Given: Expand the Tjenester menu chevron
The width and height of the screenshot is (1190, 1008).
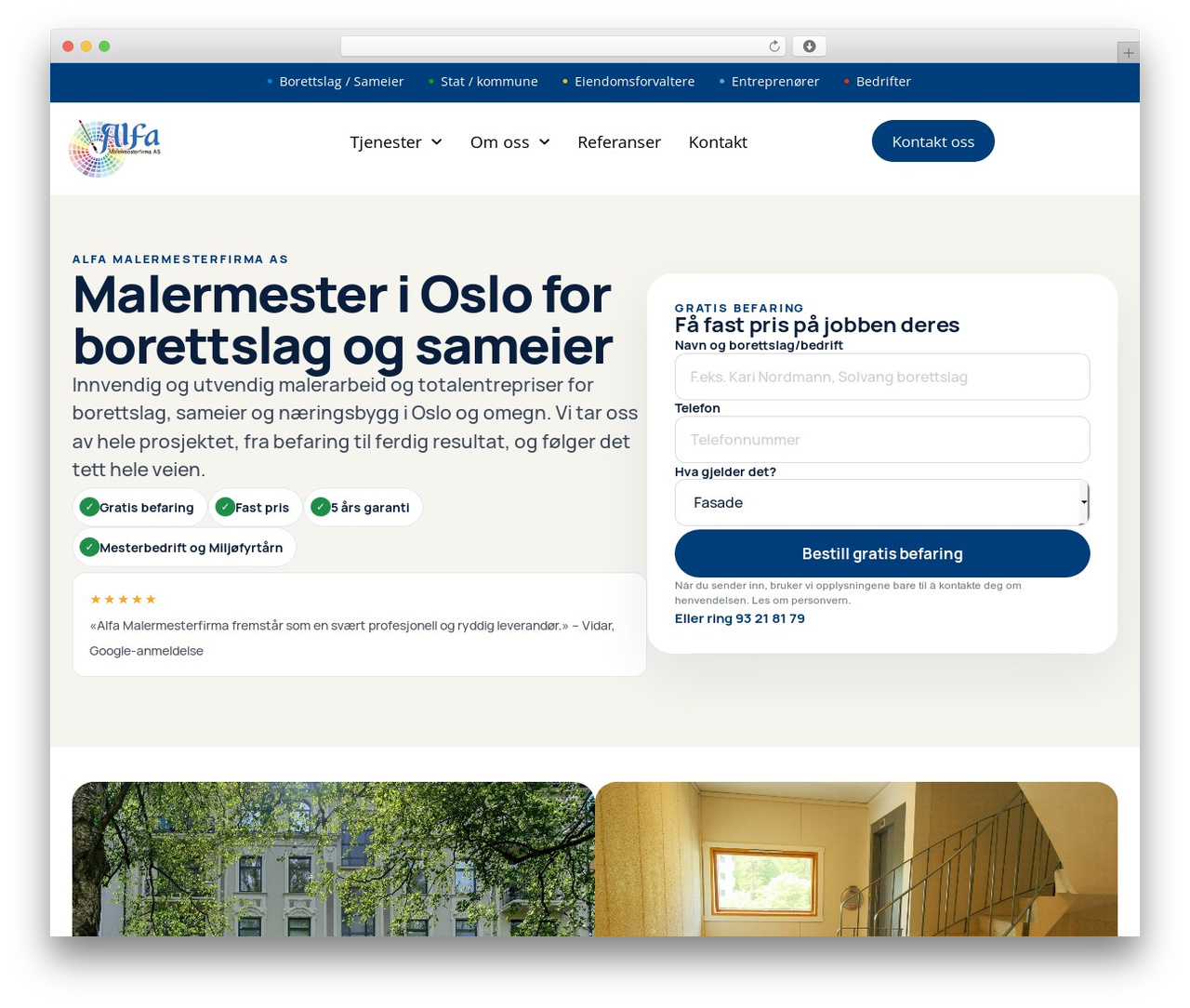Looking at the screenshot, I should point(437,142).
